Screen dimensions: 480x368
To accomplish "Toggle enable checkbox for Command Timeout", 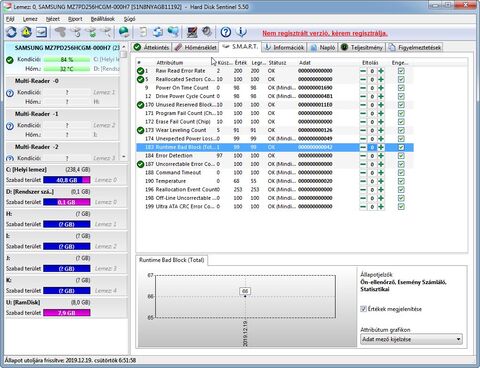I will [x=401, y=172].
